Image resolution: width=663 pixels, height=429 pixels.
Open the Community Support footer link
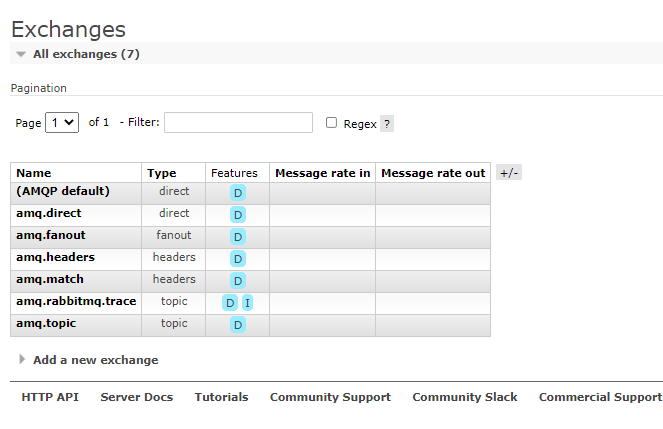(x=330, y=397)
